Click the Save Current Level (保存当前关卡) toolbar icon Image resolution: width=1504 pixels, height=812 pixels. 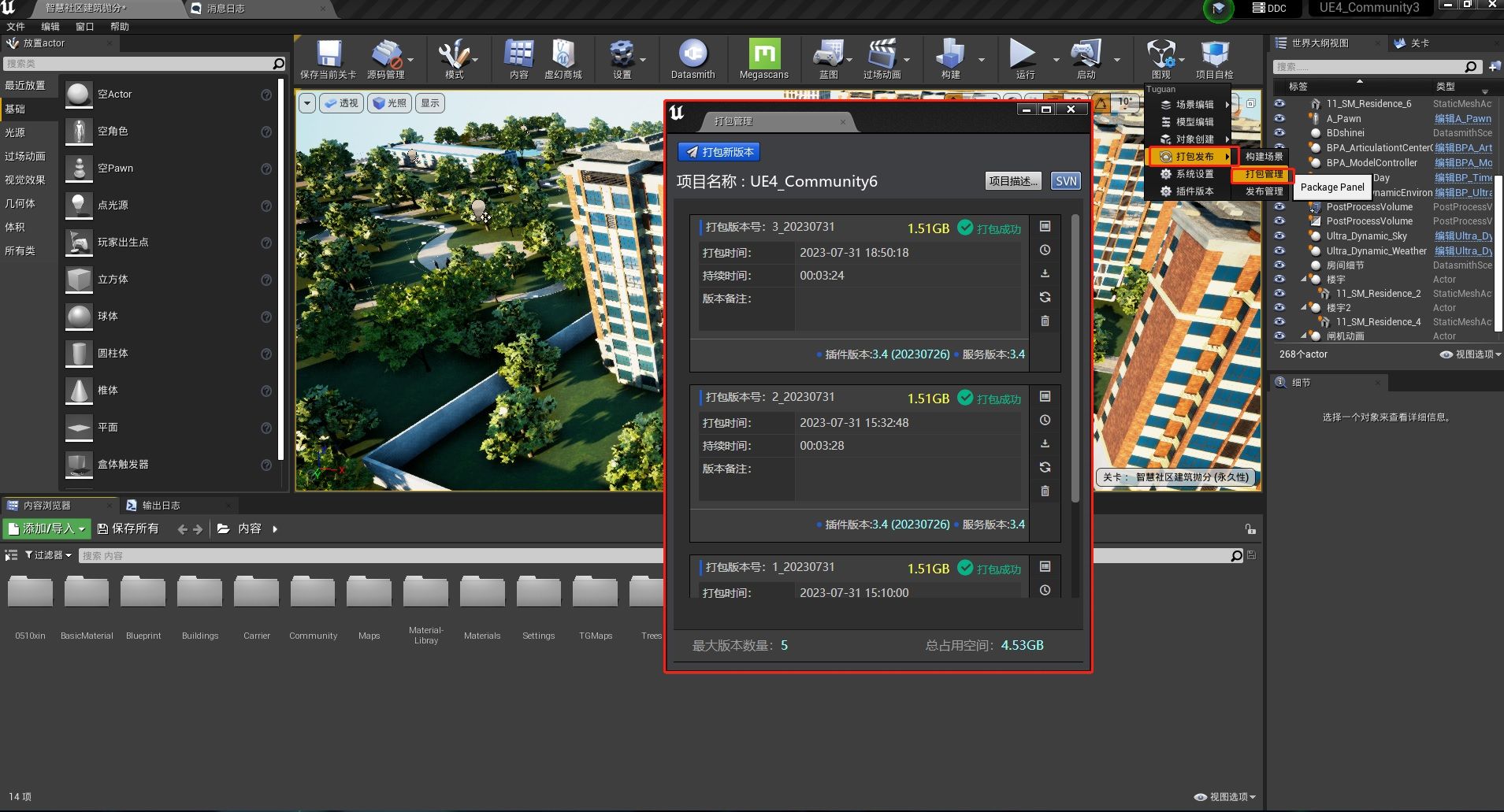pos(329,54)
